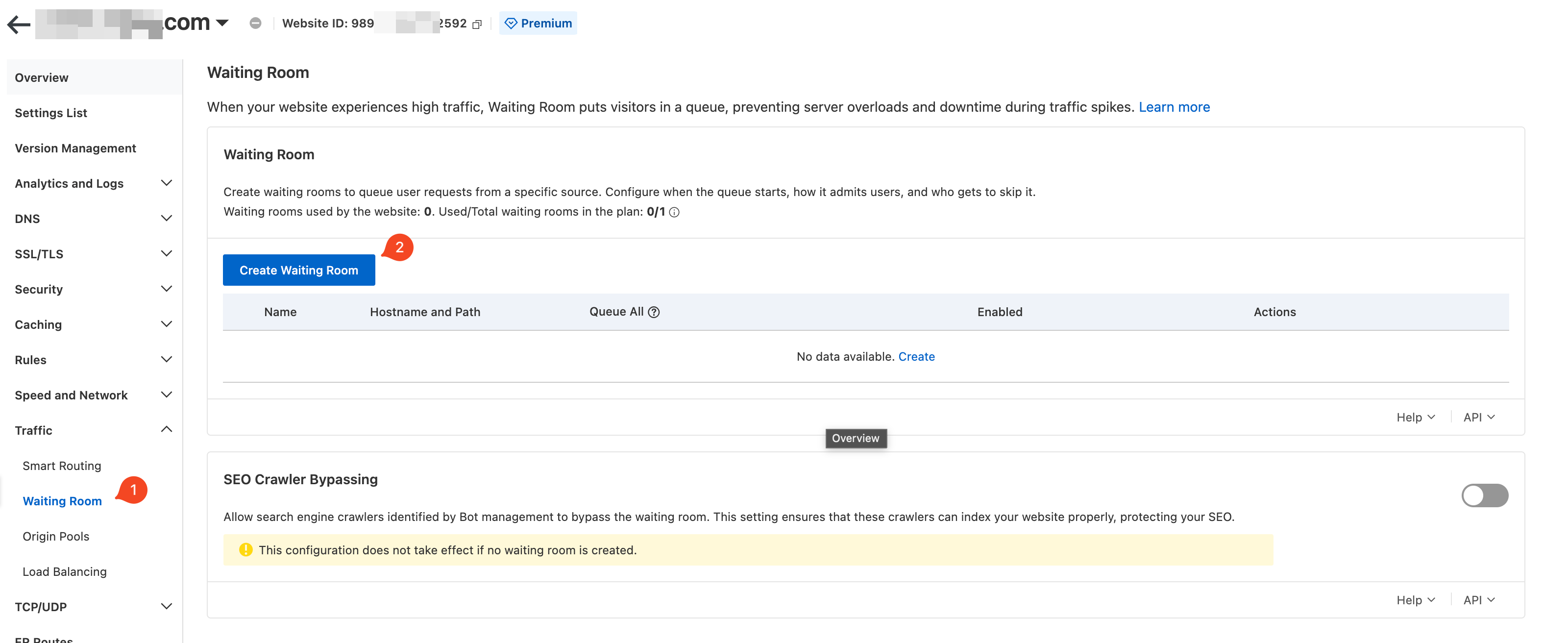Click Queue All help question icon
The height and width of the screenshot is (643, 1568).
pyautogui.click(x=654, y=312)
